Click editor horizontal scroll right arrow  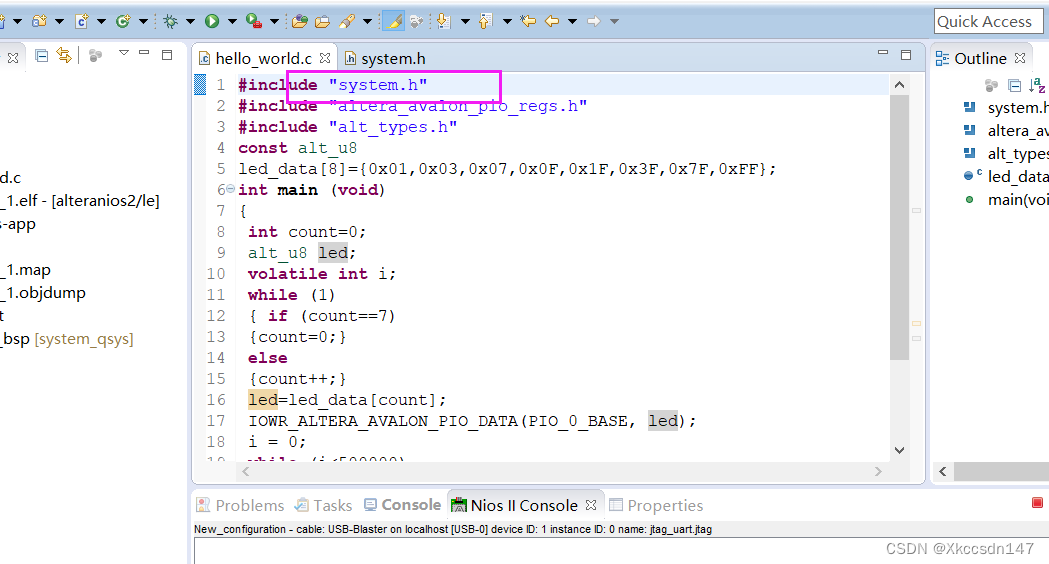878,472
